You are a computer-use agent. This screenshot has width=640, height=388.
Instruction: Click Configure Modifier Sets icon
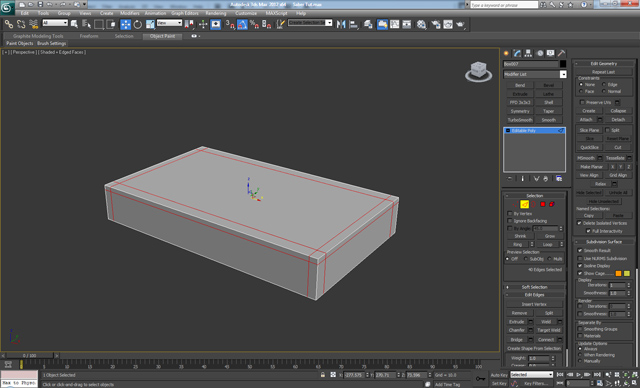[x=559, y=179]
